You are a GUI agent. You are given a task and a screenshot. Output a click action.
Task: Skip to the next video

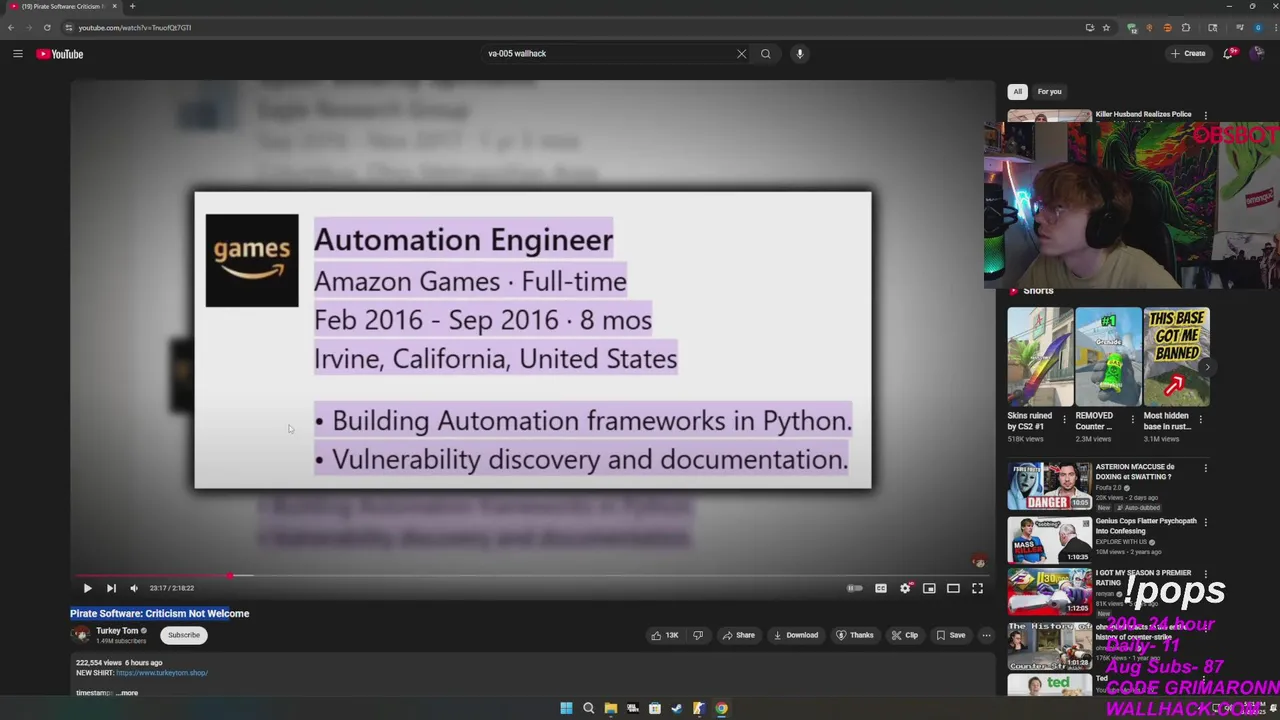click(111, 588)
